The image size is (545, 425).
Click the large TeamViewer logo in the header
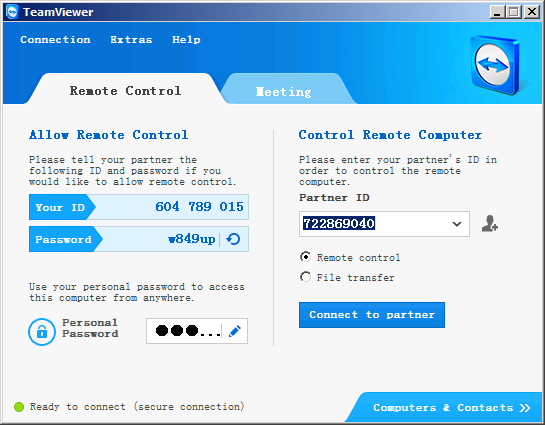495,65
